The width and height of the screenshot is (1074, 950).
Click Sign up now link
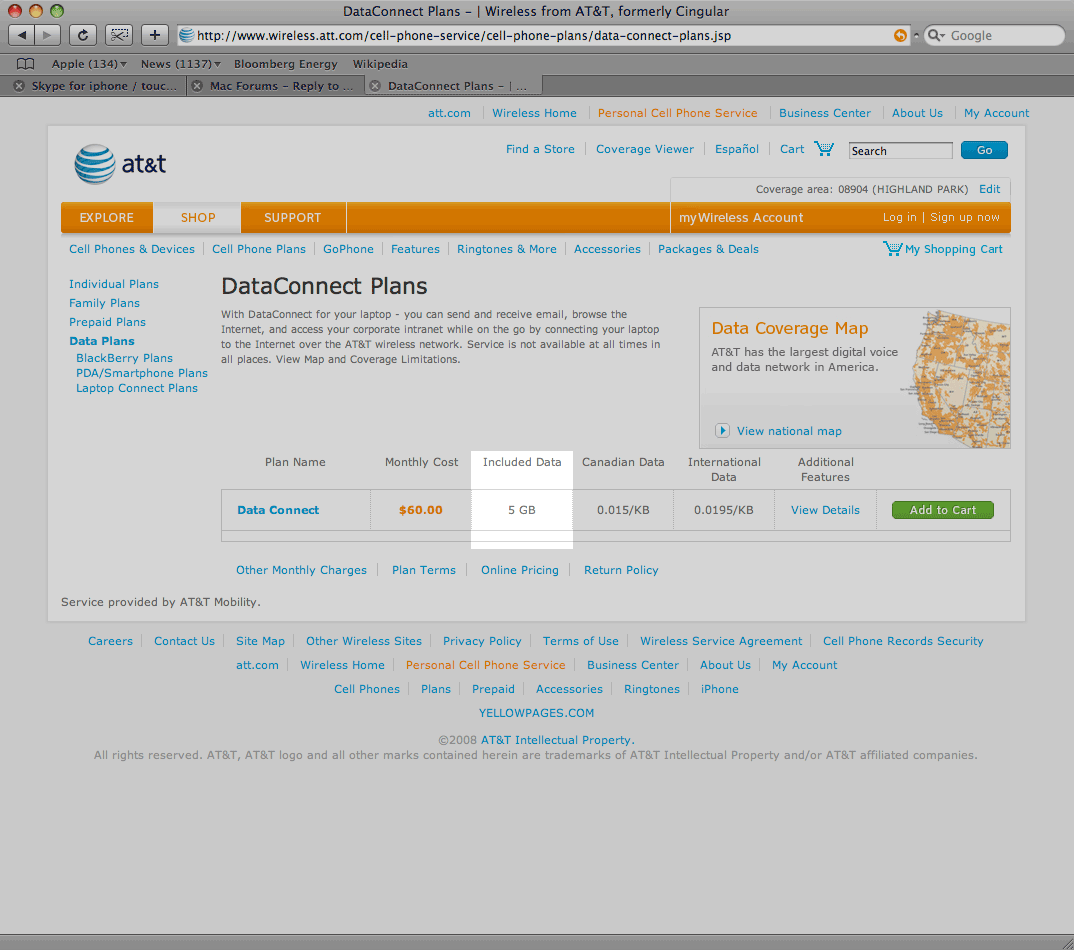tap(964, 217)
